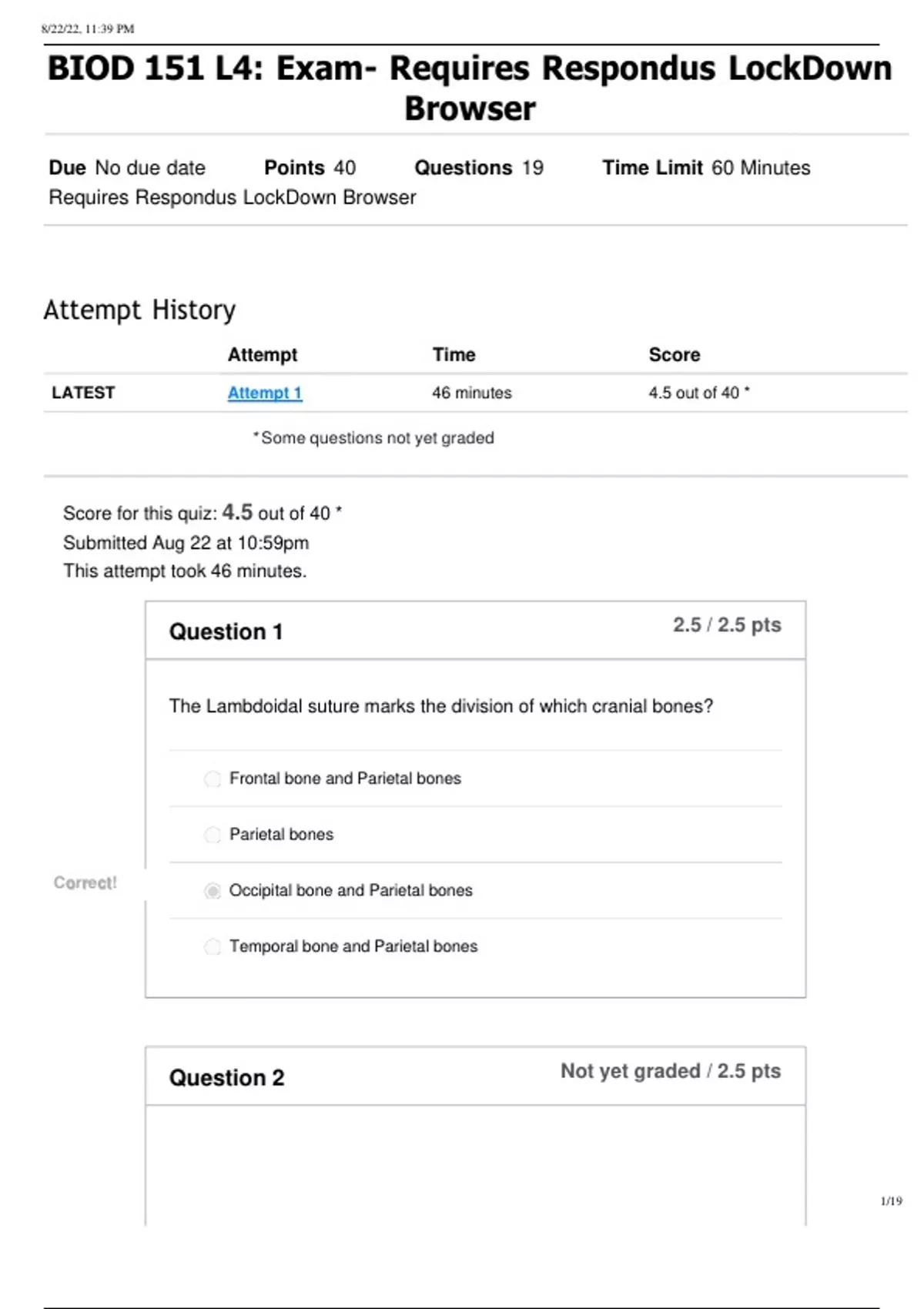This screenshot has width=924, height=1309.
Task: Click the Time column header
Action: point(454,355)
